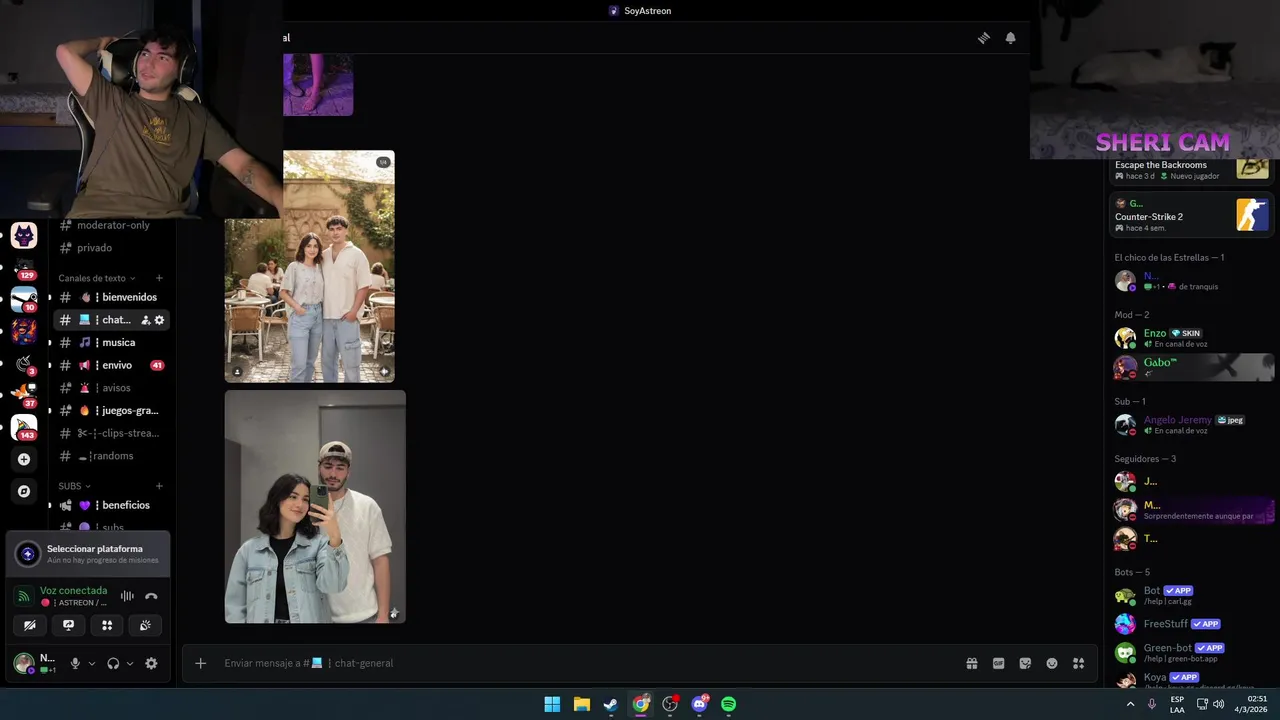The height and width of the screenshot is (720, 1280).
Task: Open volume control in system tray
Action: point(1218,704)
